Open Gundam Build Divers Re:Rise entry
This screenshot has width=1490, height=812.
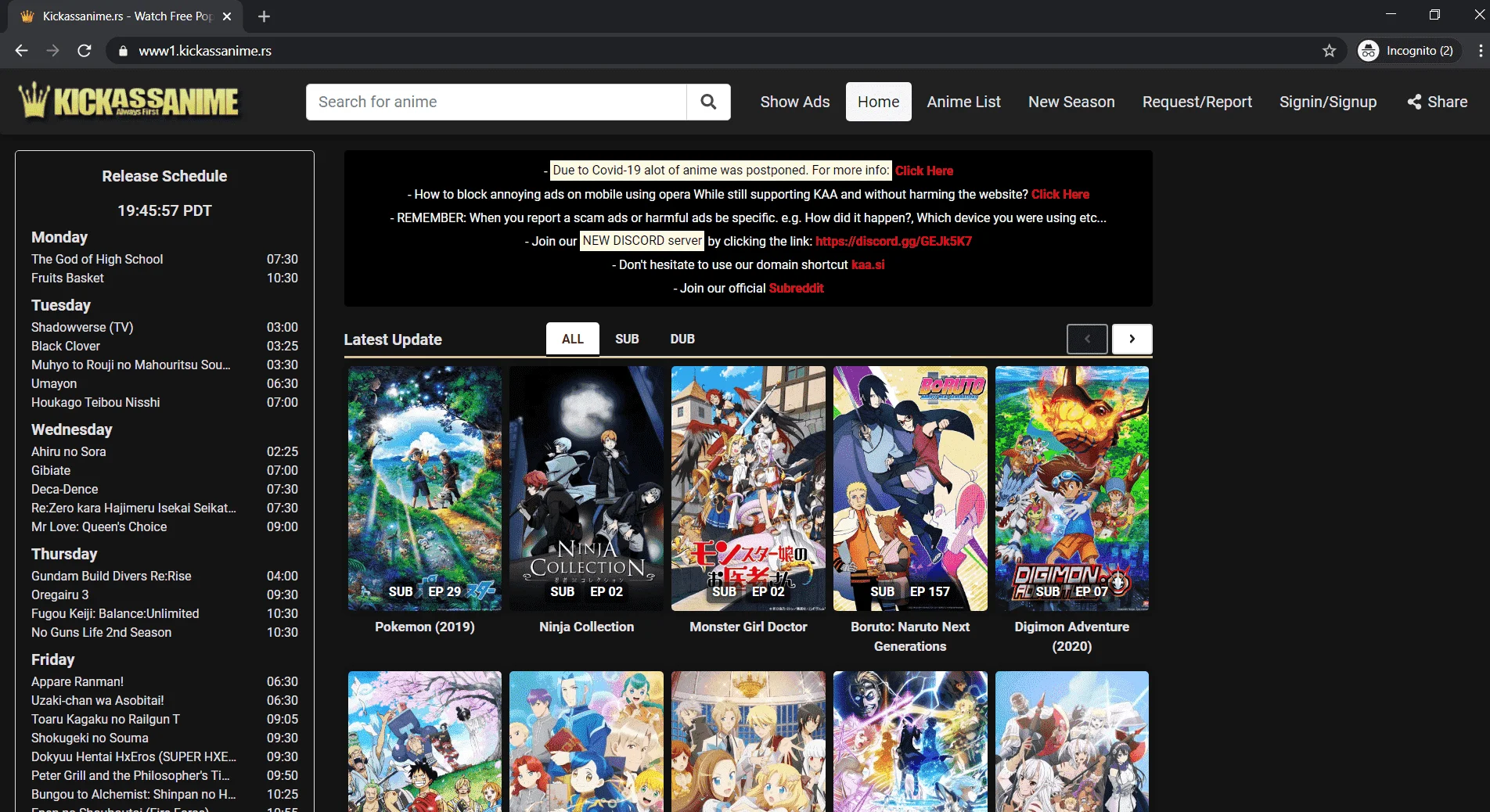(111, 576)
